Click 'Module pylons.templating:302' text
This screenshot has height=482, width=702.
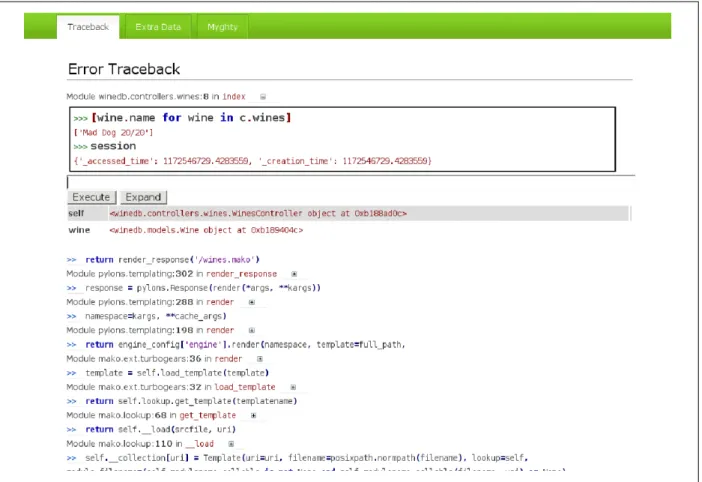click(129, 274)
